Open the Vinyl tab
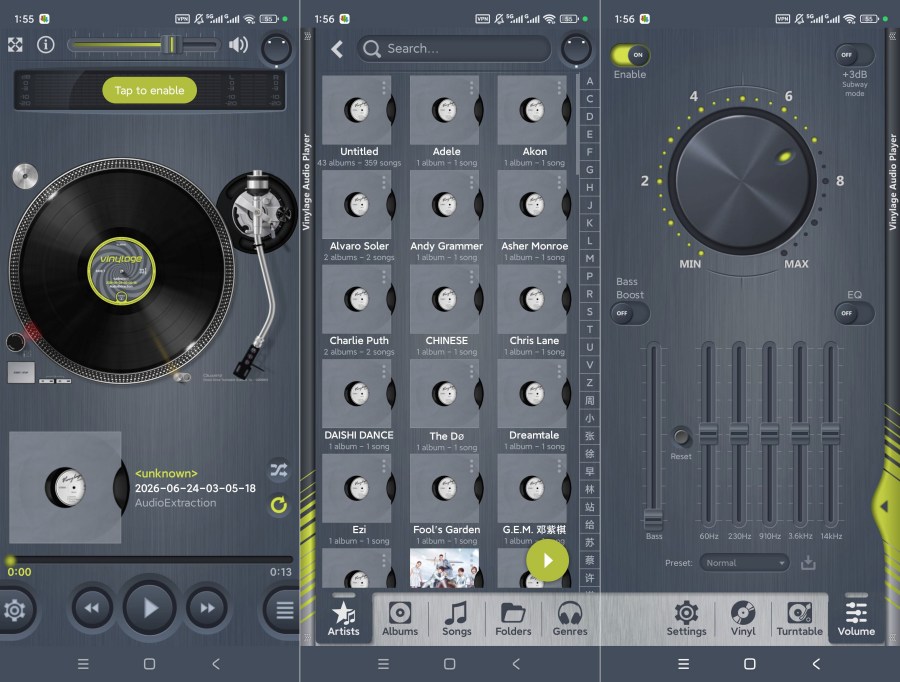 point(743,619)
